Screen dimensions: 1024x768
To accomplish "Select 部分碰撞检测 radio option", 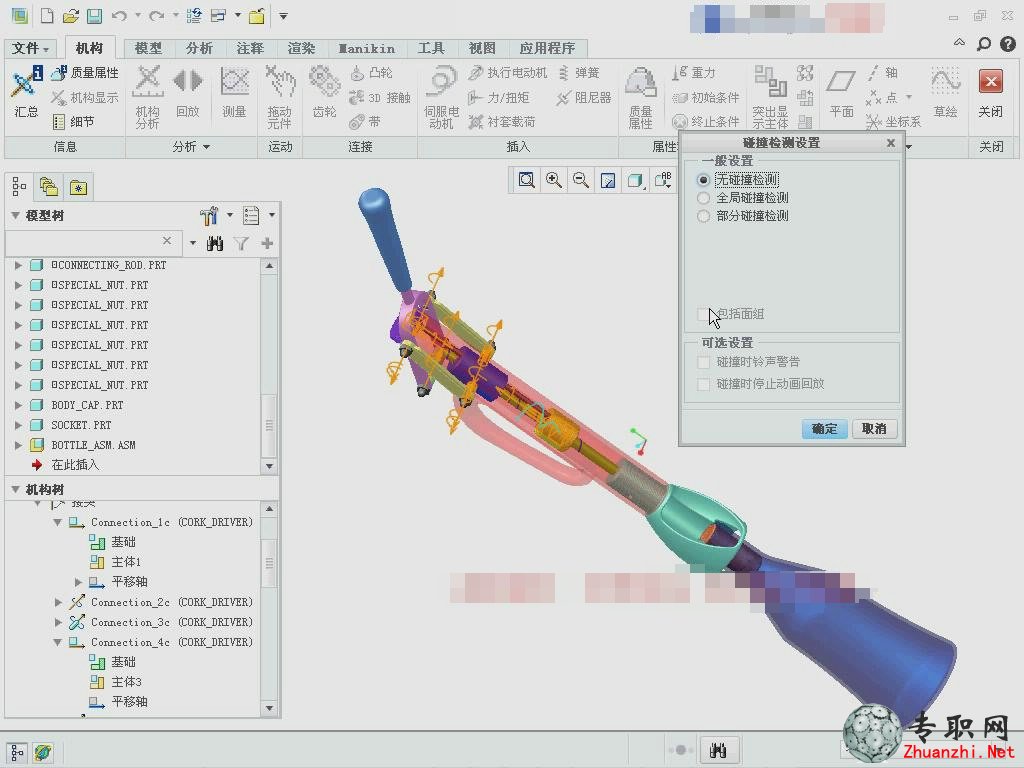I will (703, 216).
